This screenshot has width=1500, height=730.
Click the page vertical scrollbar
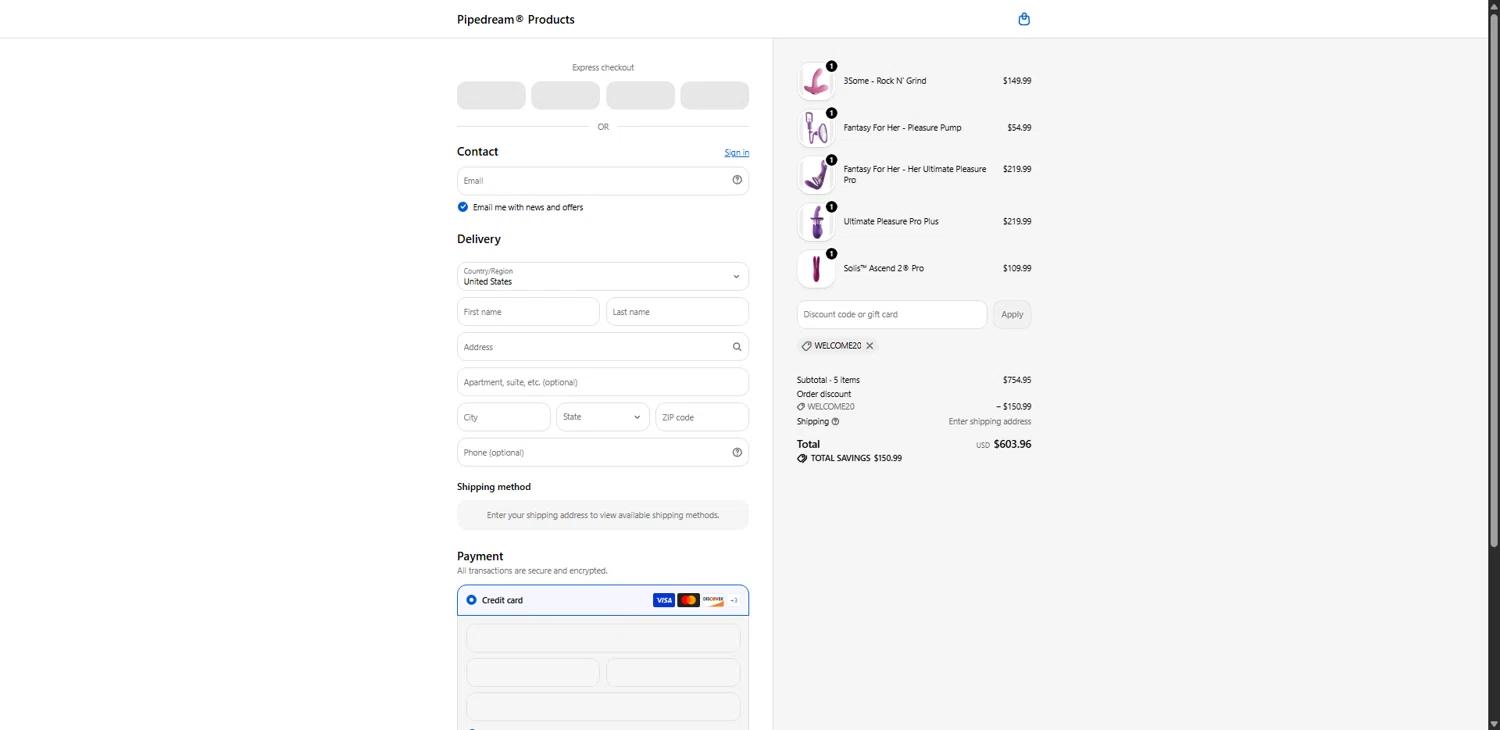click(1494, 280)
